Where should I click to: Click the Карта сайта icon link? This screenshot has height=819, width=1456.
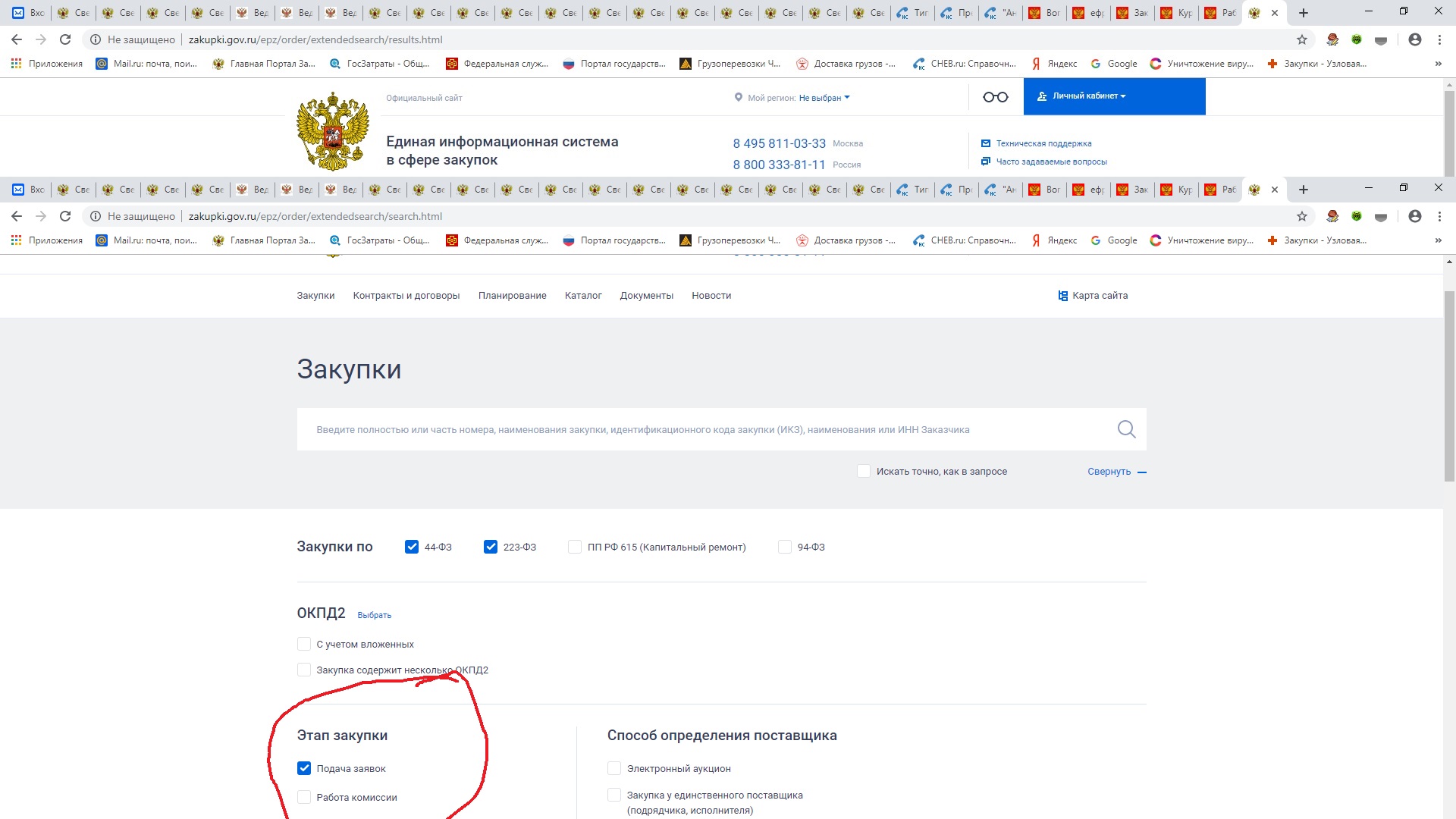click(x=1062, y=296)
